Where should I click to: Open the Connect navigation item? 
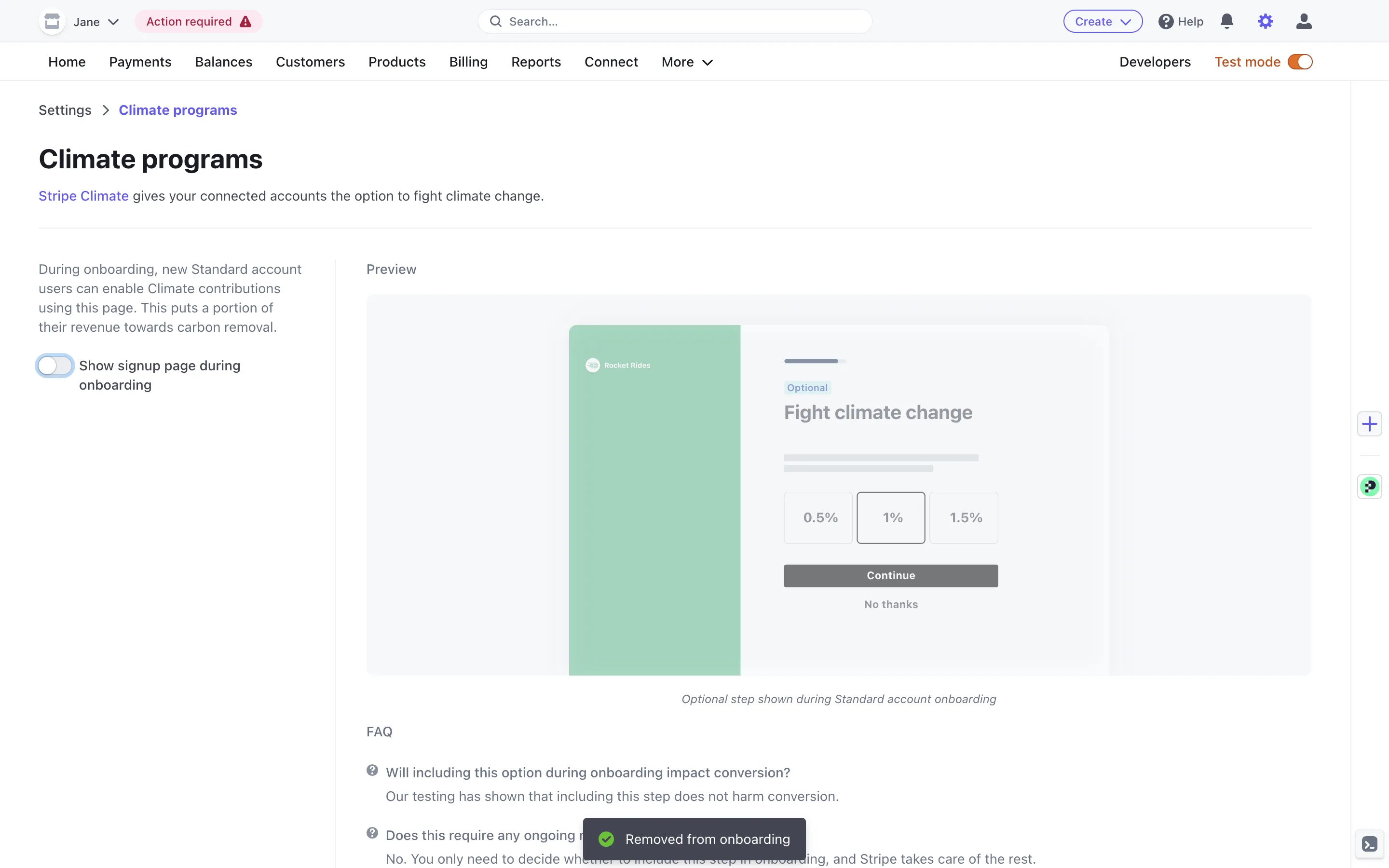click(611, 62)
